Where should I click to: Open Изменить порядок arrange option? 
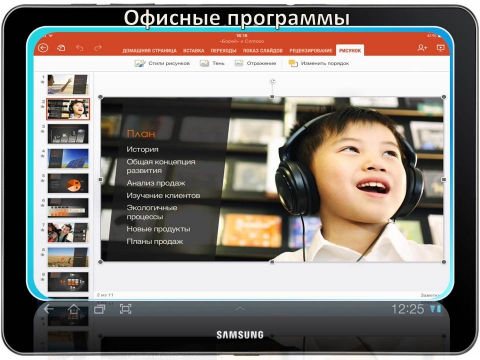coord(319,63)
